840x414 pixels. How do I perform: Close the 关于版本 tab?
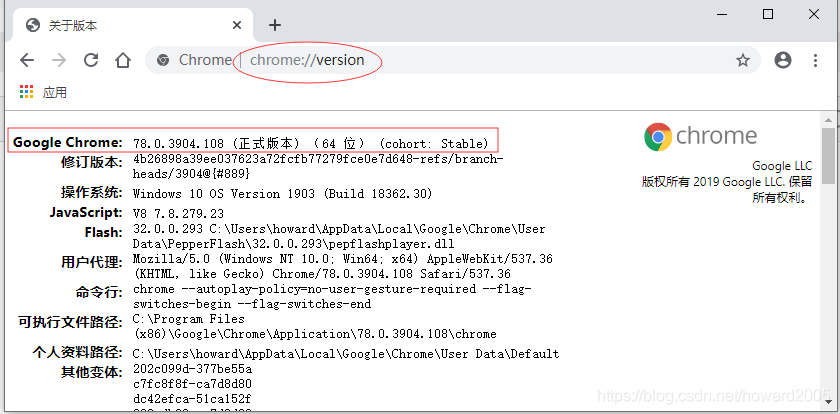point(237,25)
